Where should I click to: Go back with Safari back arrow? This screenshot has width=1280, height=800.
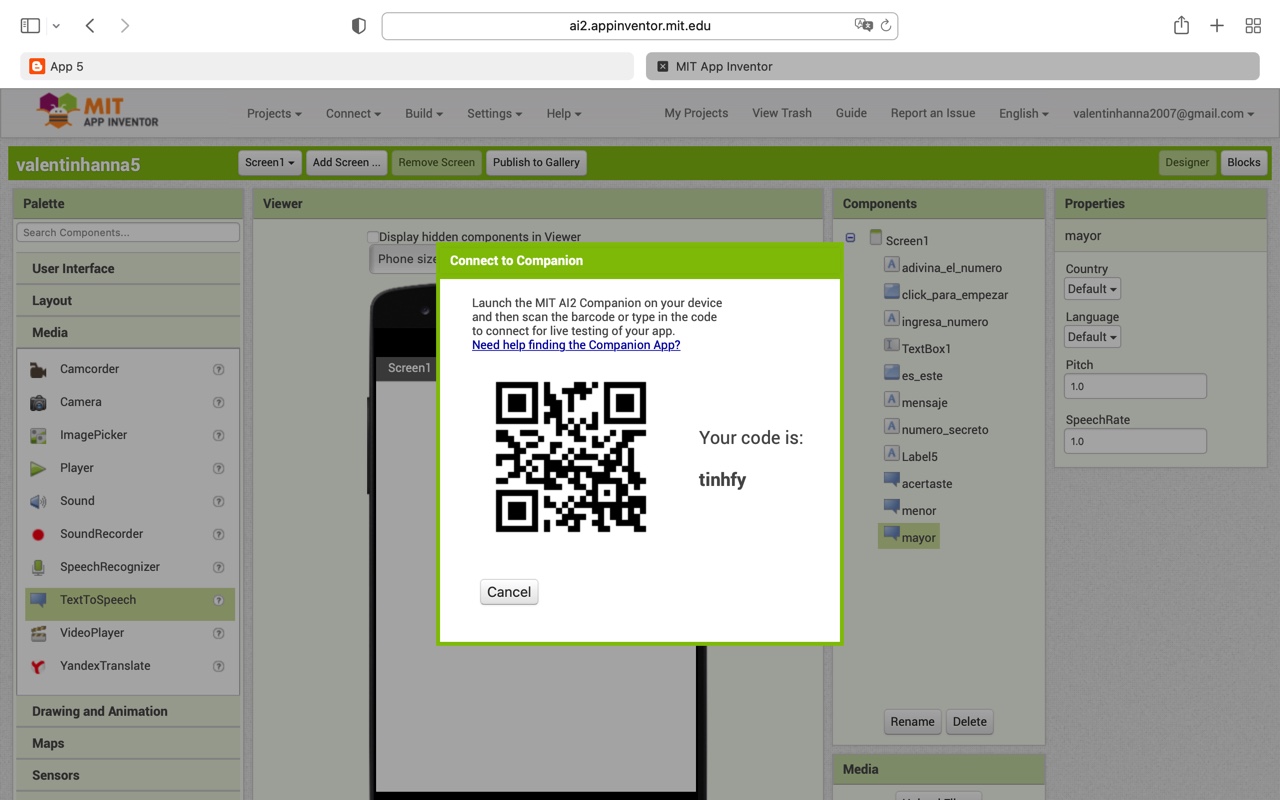(90, 26)
